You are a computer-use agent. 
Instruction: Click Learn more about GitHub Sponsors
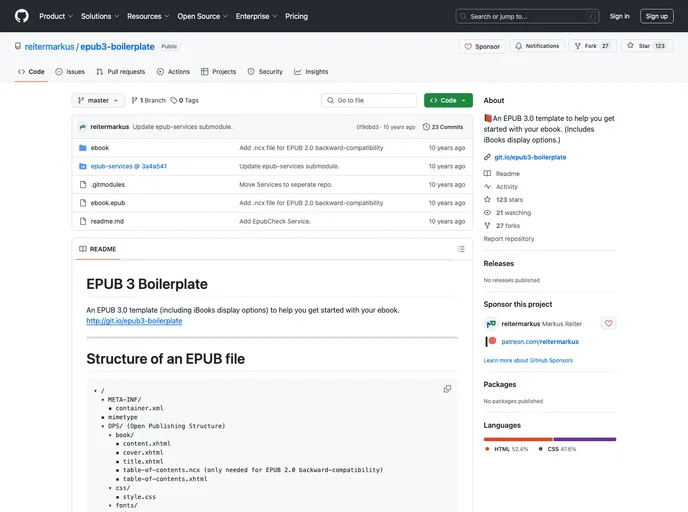(528, 361)
